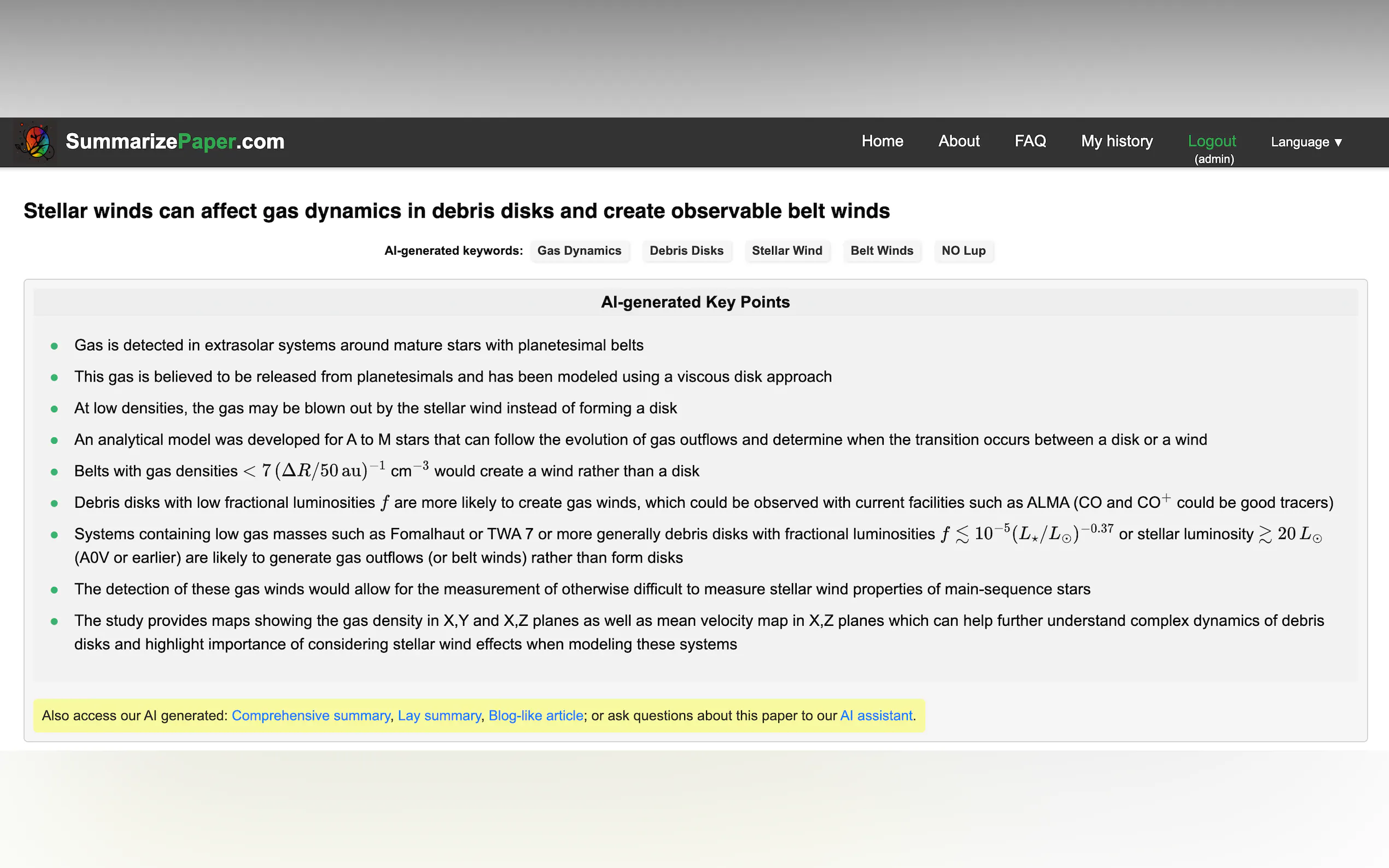Open the Comprehensive summary link
The image size is (1389, 868).
(x=311, y=716)
